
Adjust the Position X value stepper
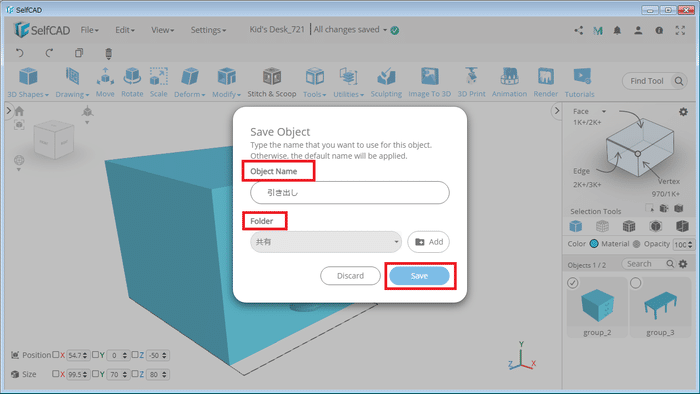point(85,356)
